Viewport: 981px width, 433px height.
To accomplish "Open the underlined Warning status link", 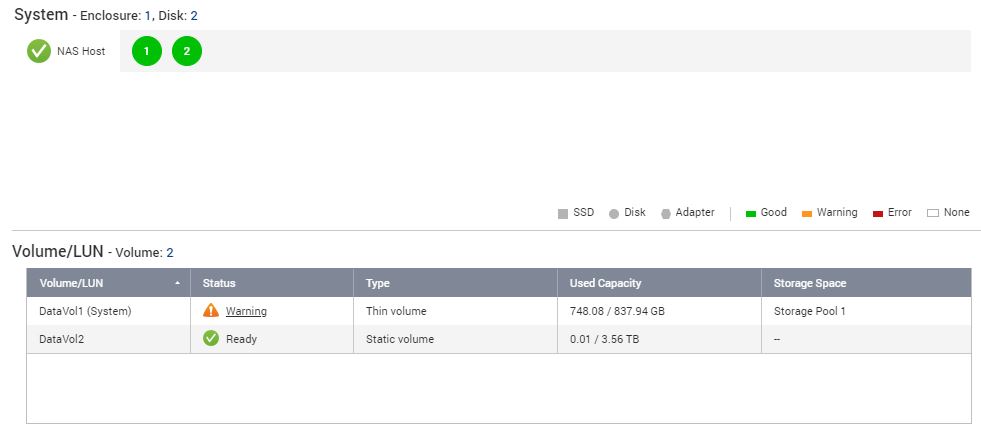I will 246,311.
